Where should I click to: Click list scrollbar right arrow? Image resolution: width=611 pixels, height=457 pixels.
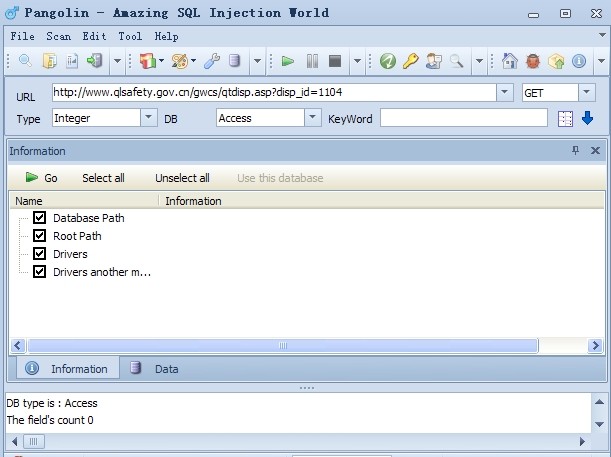point(595,345)
